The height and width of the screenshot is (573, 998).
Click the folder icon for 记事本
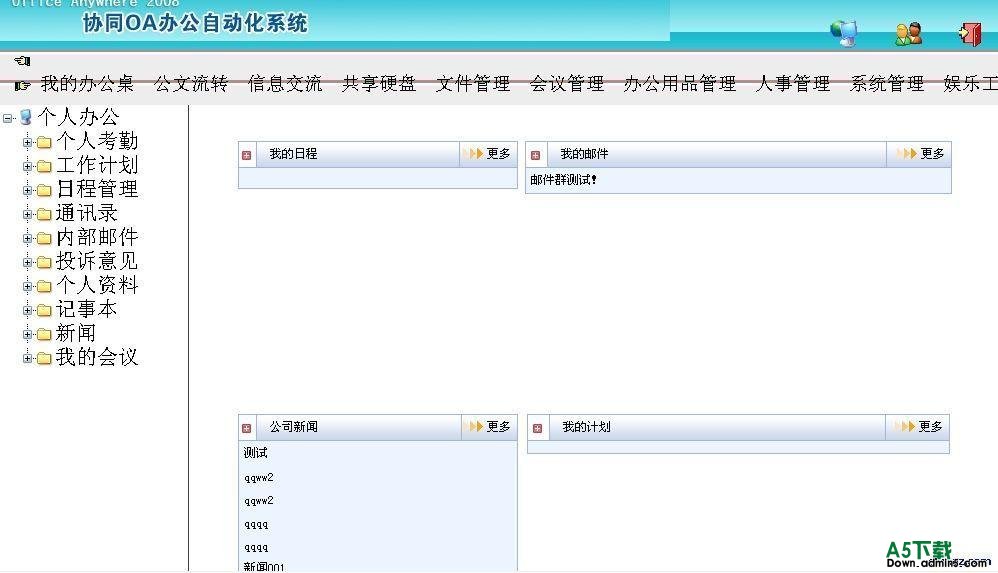pos(44,311)
